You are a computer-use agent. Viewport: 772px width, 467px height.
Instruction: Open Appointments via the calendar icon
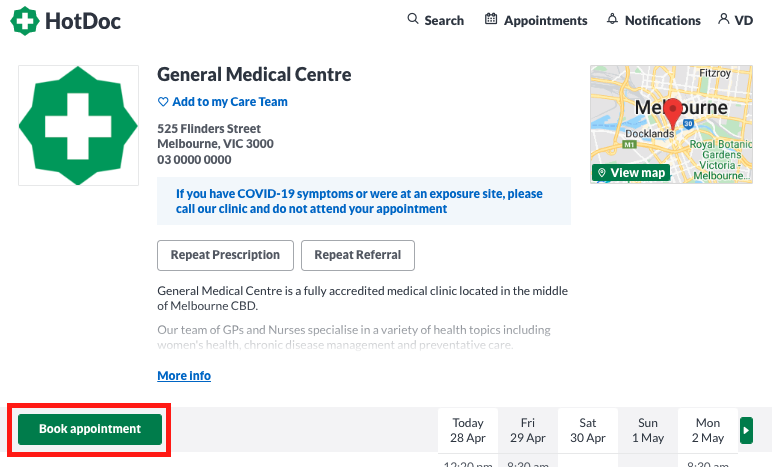[491, 19]
